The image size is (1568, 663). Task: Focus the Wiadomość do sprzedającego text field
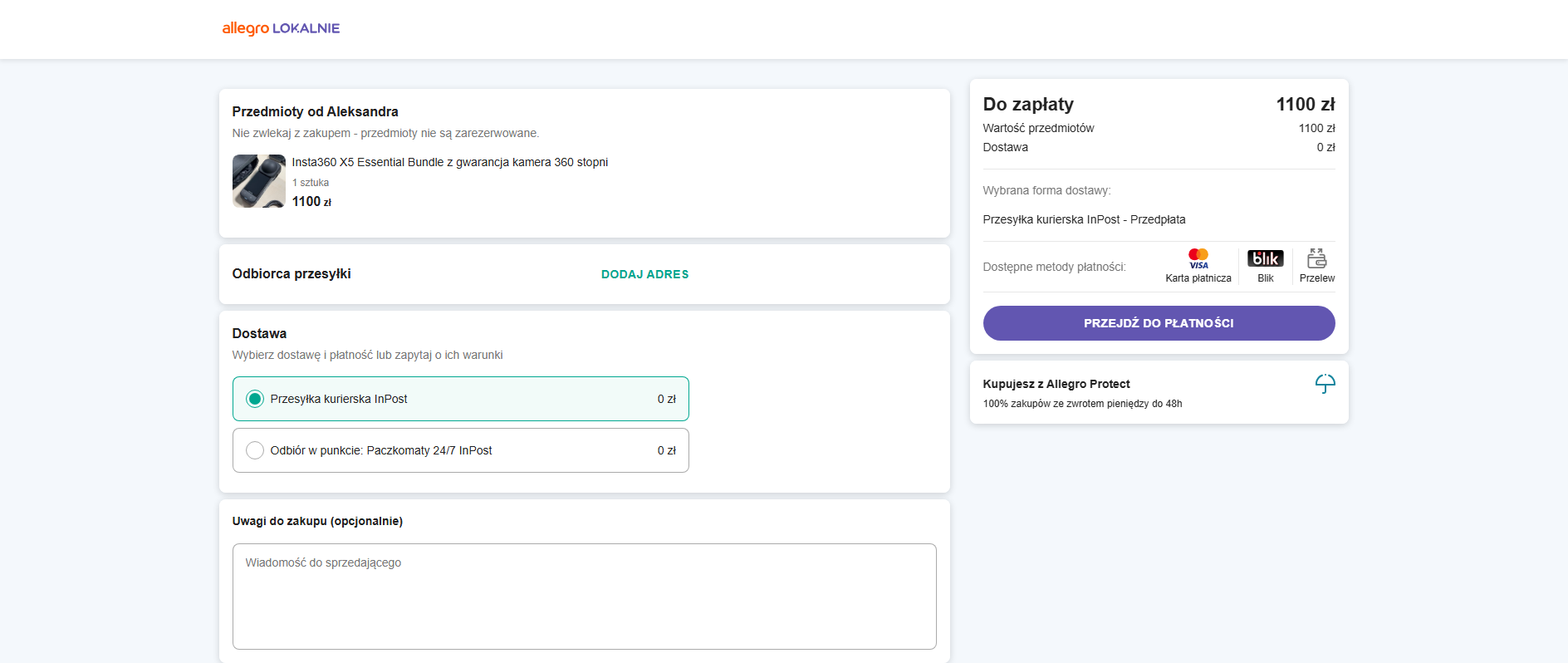pos(584,597)
